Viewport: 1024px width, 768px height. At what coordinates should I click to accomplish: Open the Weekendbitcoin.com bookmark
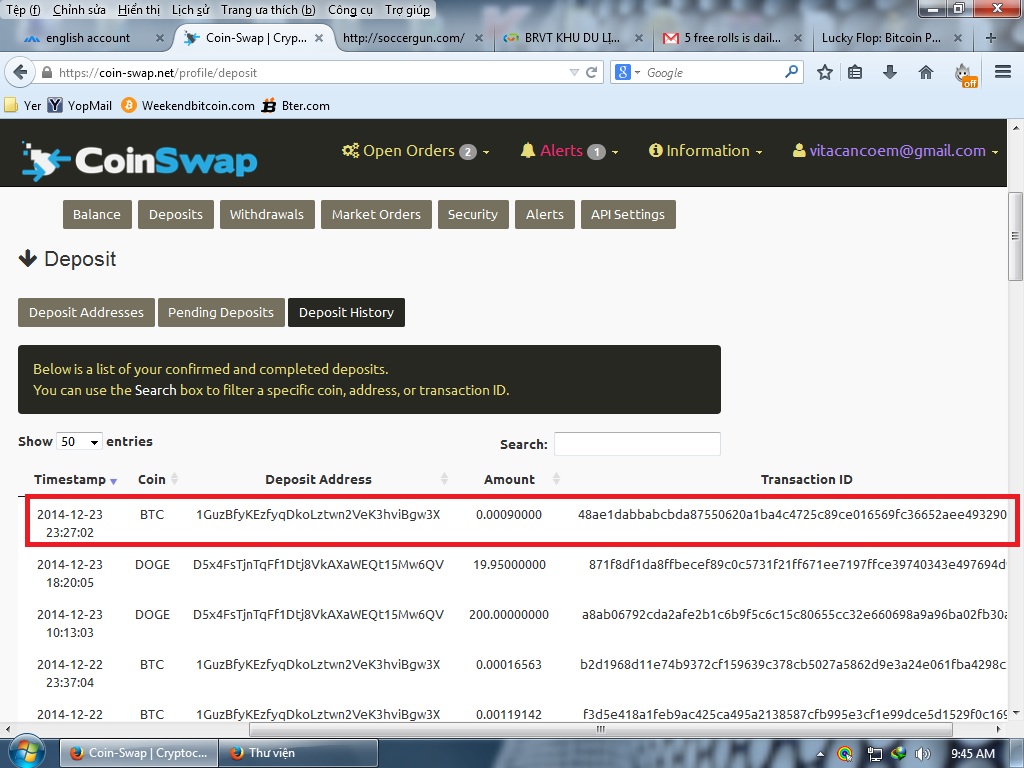[188, 105]
